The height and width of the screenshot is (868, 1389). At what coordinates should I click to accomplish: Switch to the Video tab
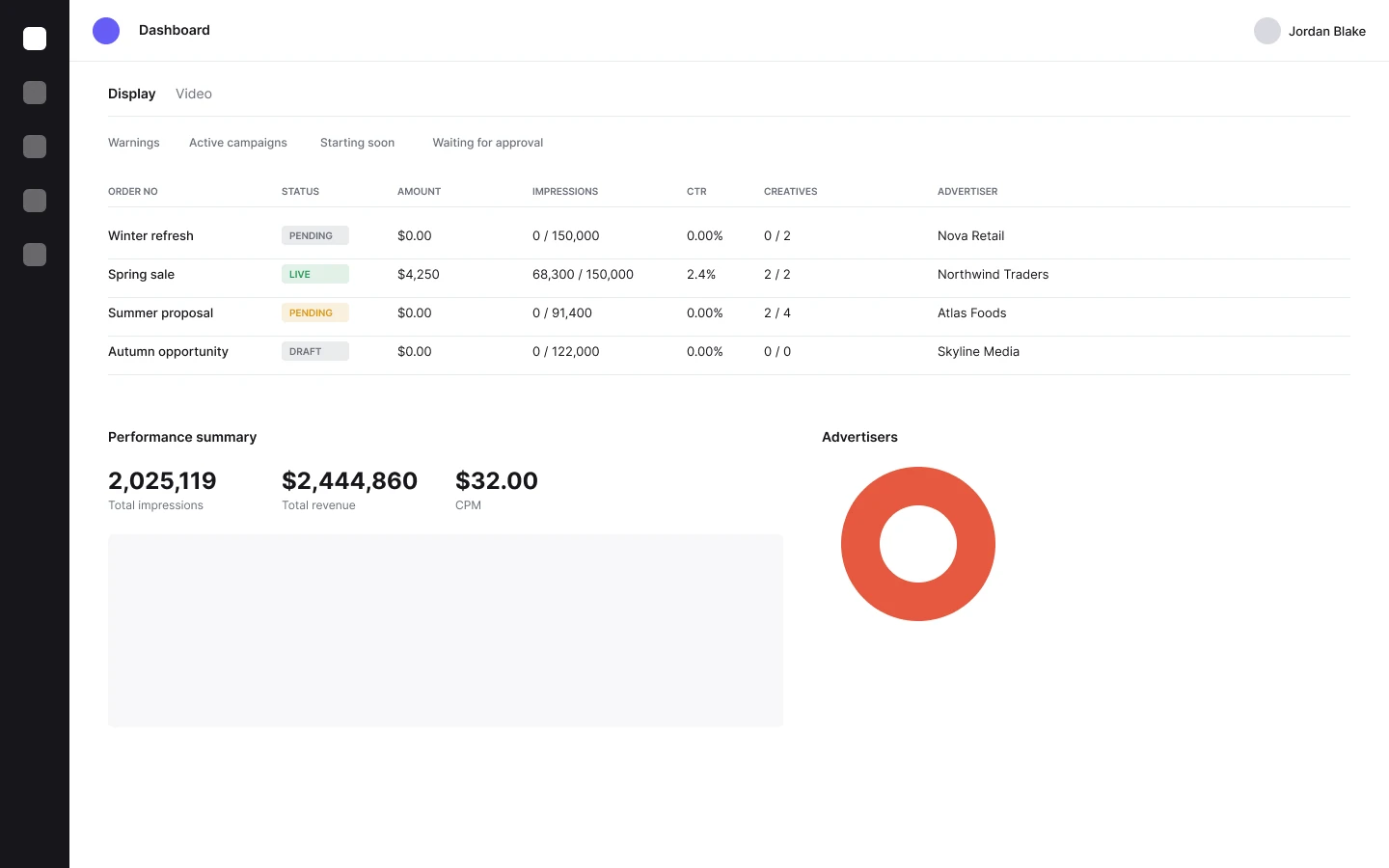[194, 94]
